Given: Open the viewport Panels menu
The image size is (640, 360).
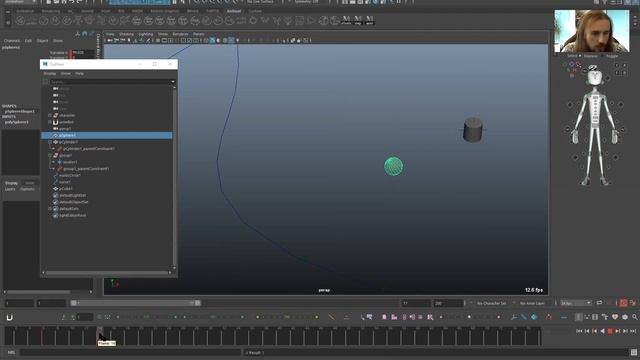Looking at the screenshot, I should tap(199, 34).
